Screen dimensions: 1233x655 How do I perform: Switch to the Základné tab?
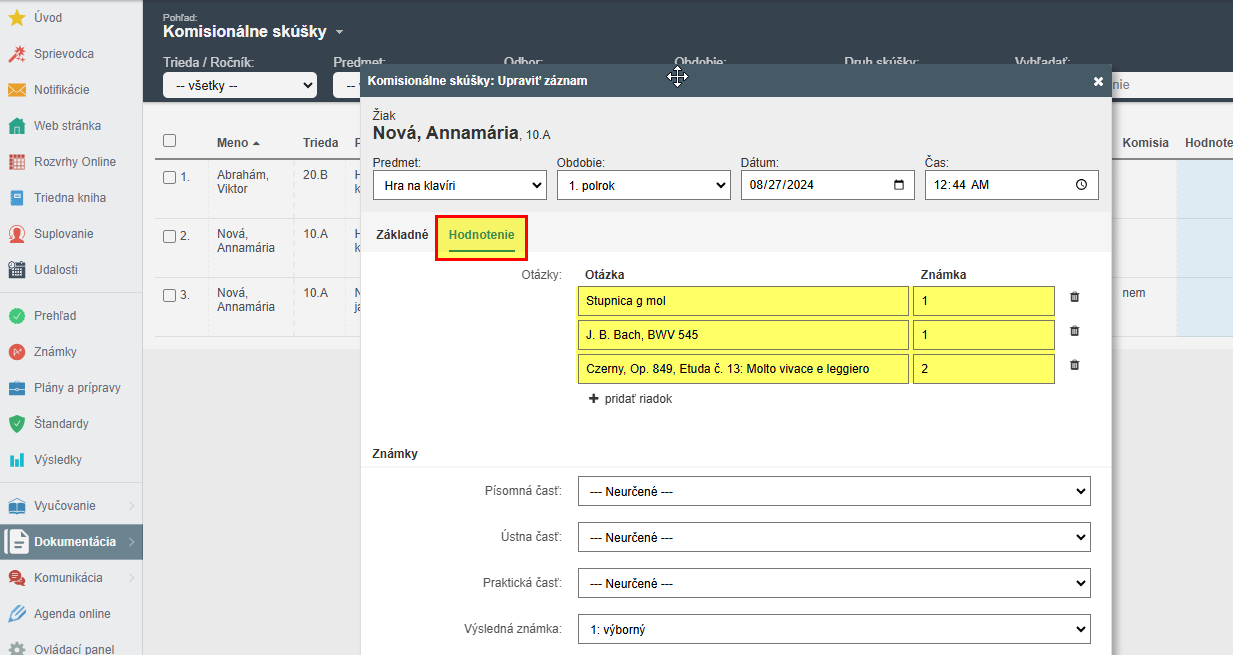[402, 235]
